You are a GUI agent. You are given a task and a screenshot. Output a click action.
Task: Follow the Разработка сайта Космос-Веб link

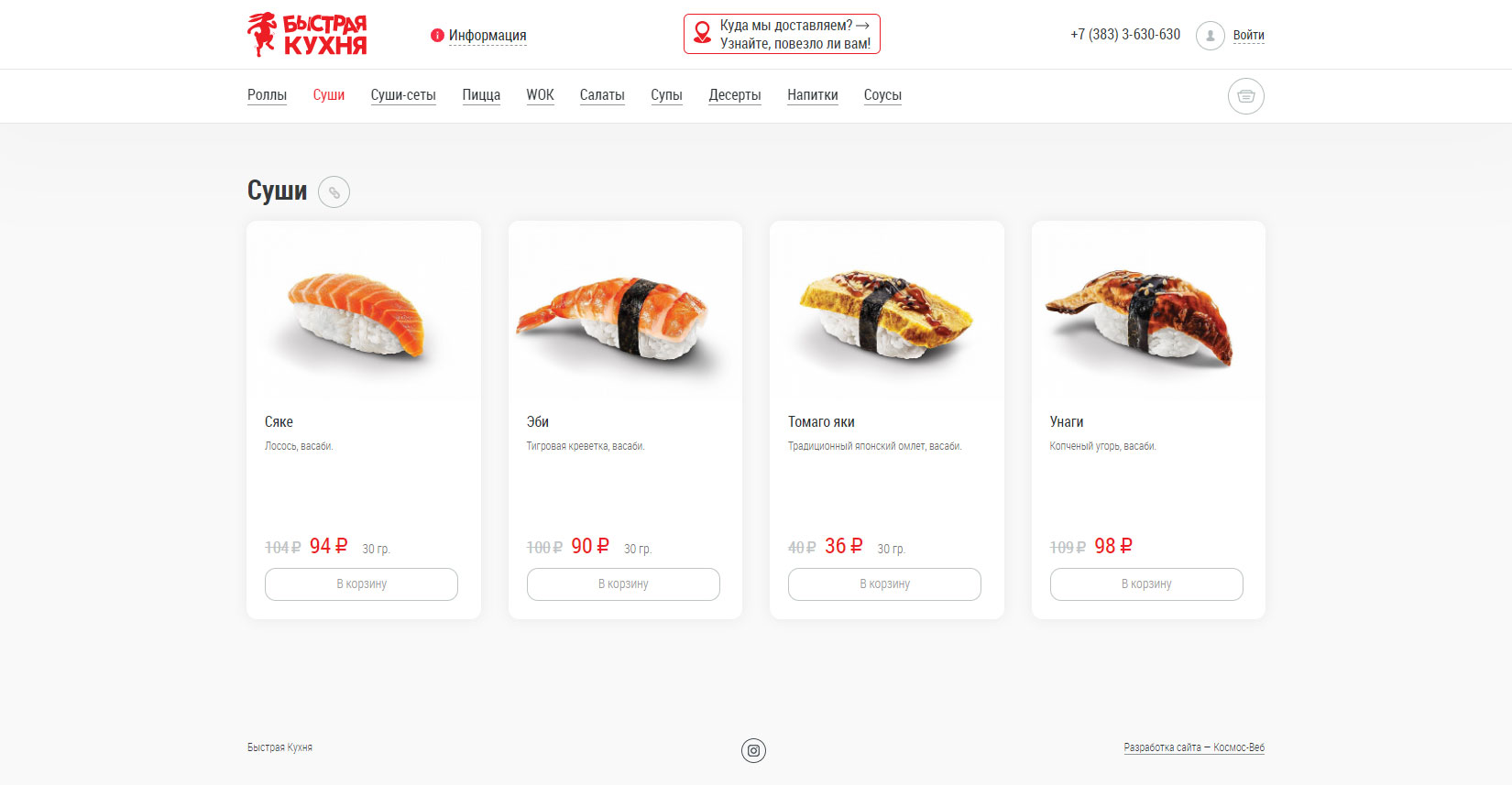point(1193,747)
